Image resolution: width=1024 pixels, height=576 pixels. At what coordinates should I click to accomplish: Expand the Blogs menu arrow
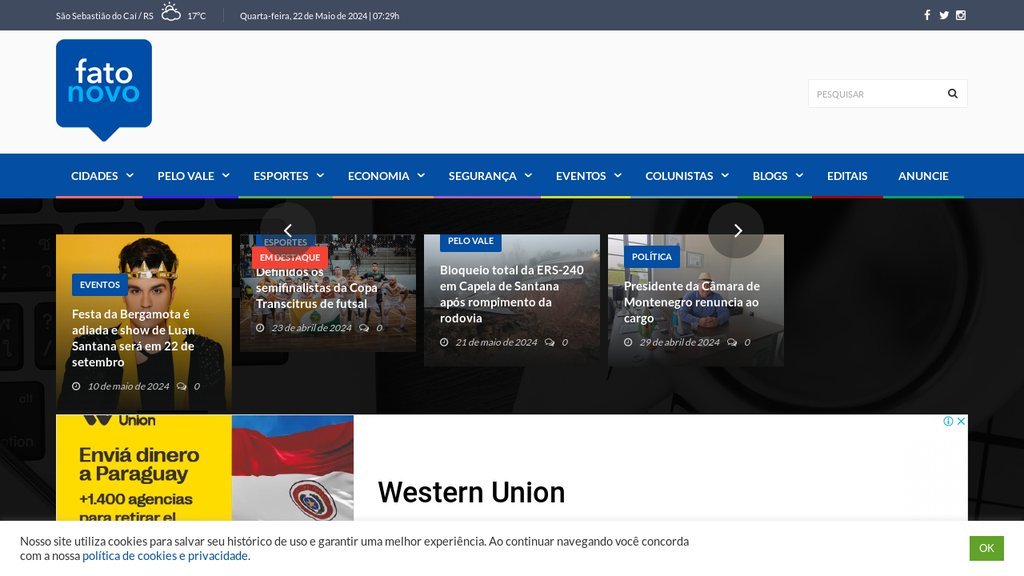[799, 175]
